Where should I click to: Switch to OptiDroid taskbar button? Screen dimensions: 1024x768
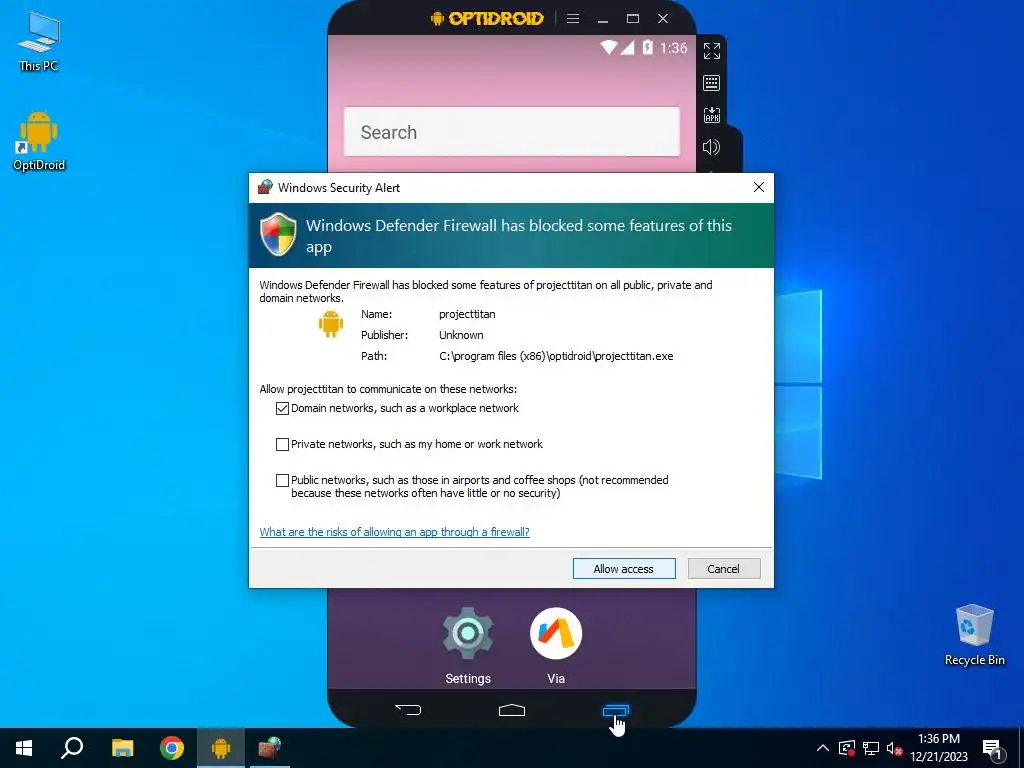(x=221, y=748)
